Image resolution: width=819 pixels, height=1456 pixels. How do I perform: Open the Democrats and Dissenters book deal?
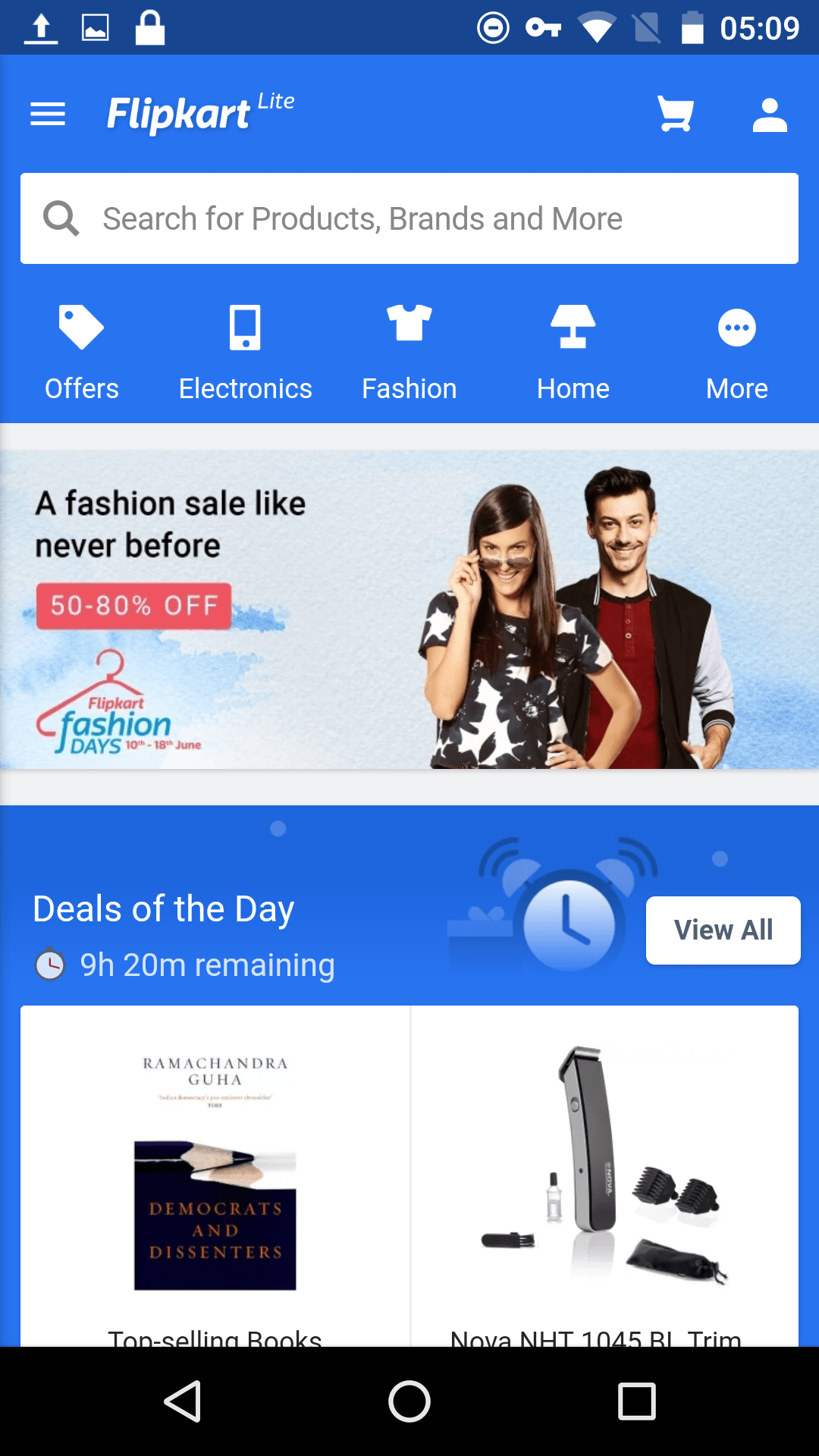215,1176
